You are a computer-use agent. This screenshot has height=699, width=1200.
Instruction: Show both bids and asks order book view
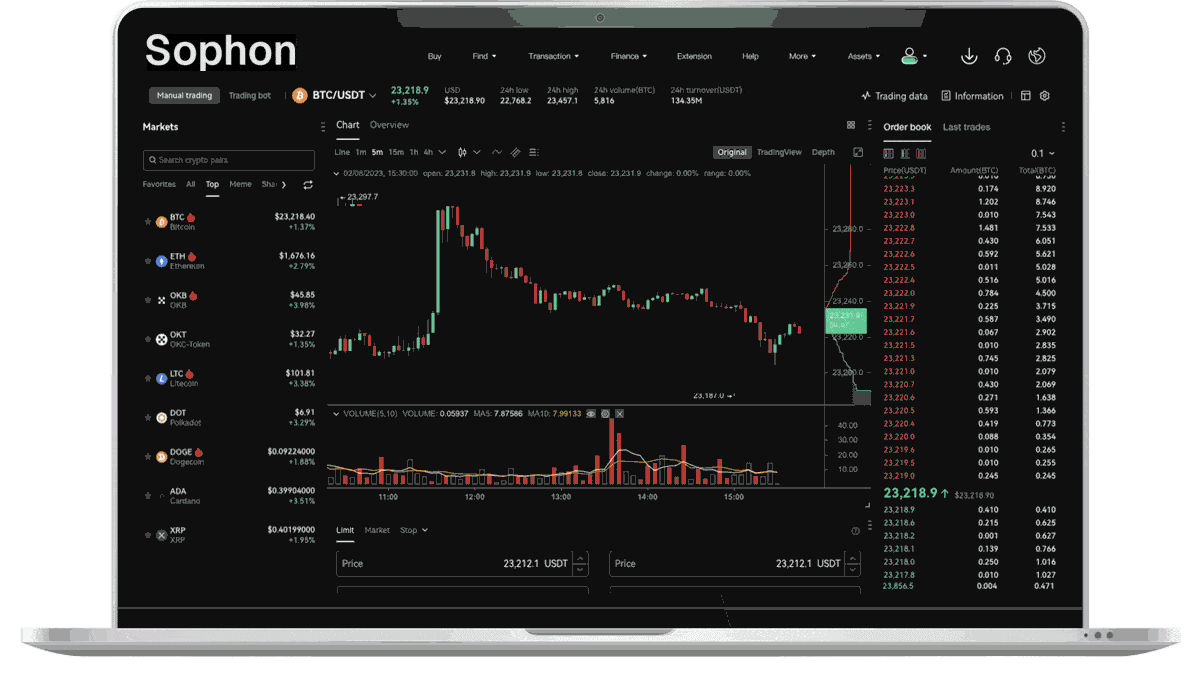(888, 153)
